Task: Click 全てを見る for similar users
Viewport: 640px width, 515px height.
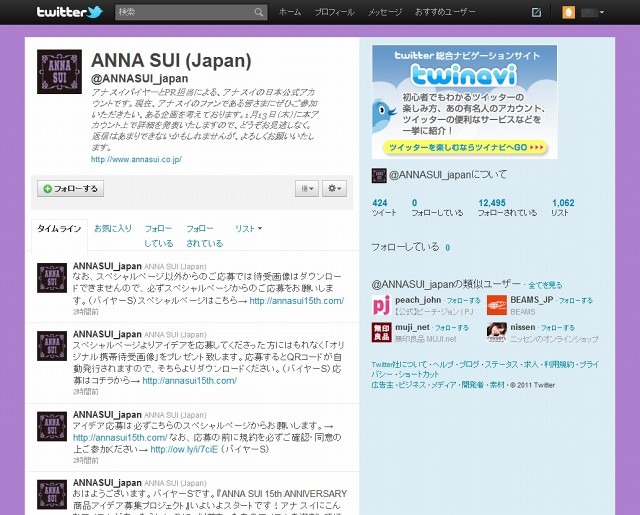Action: 545,285
